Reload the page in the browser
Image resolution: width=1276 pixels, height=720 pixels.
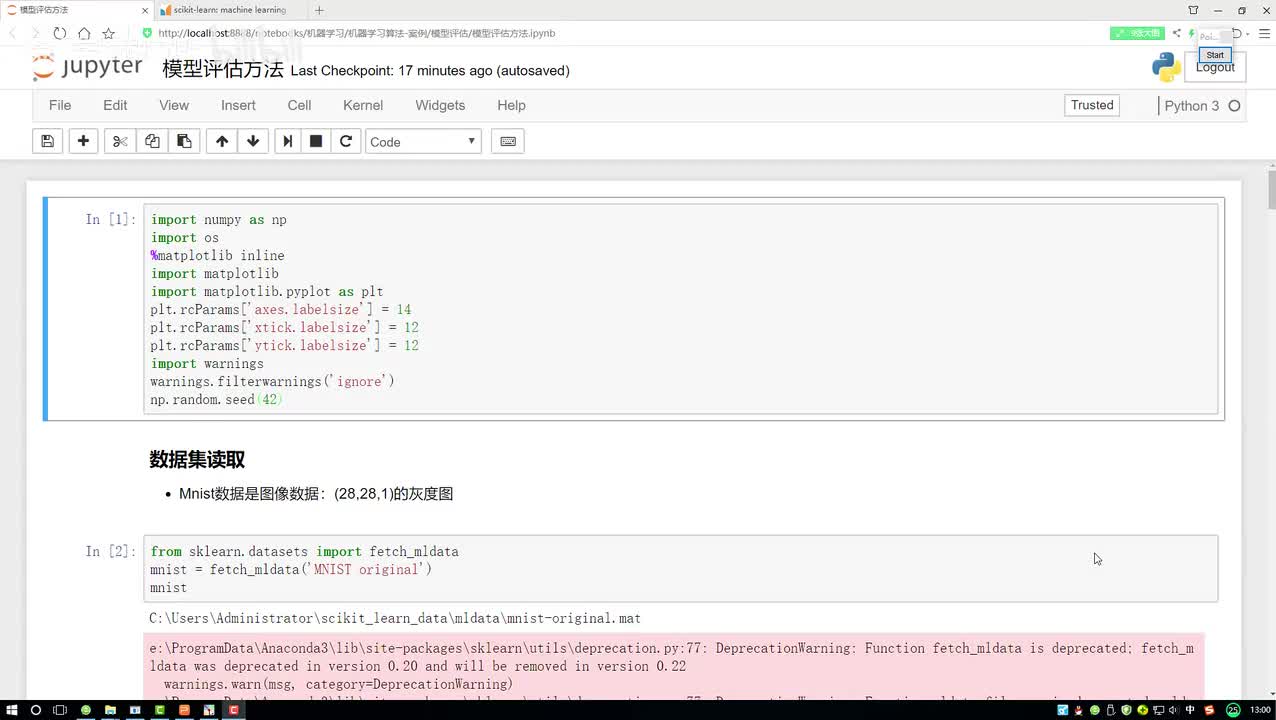click(x=60, y=33)
